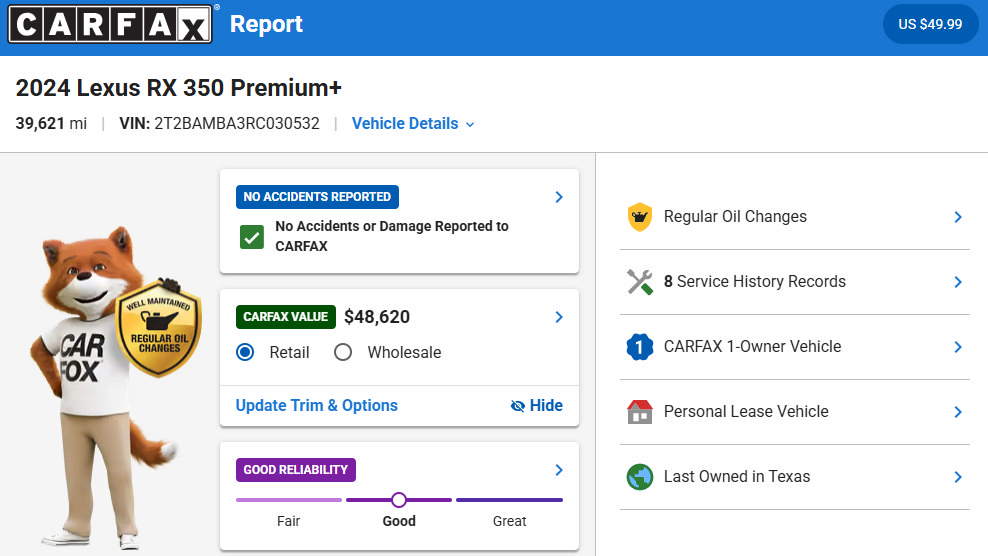
Task: Open Update Trim & Options link
Action: pyautogui.click(x=317, y=405)
